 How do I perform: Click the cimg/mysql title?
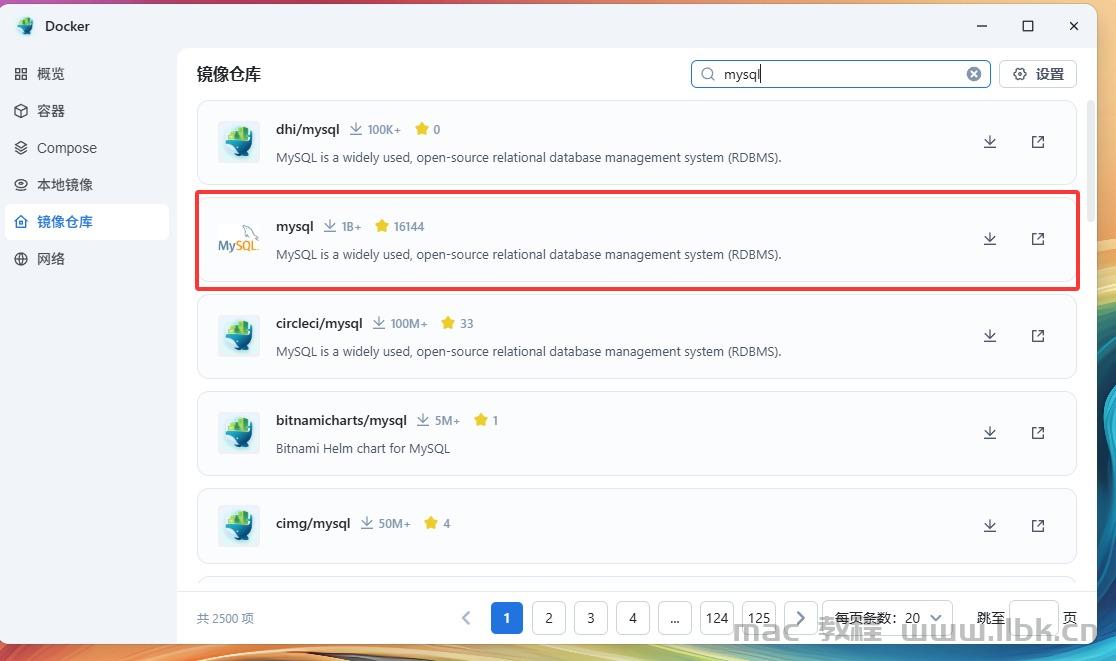click(x=313, y=523)
